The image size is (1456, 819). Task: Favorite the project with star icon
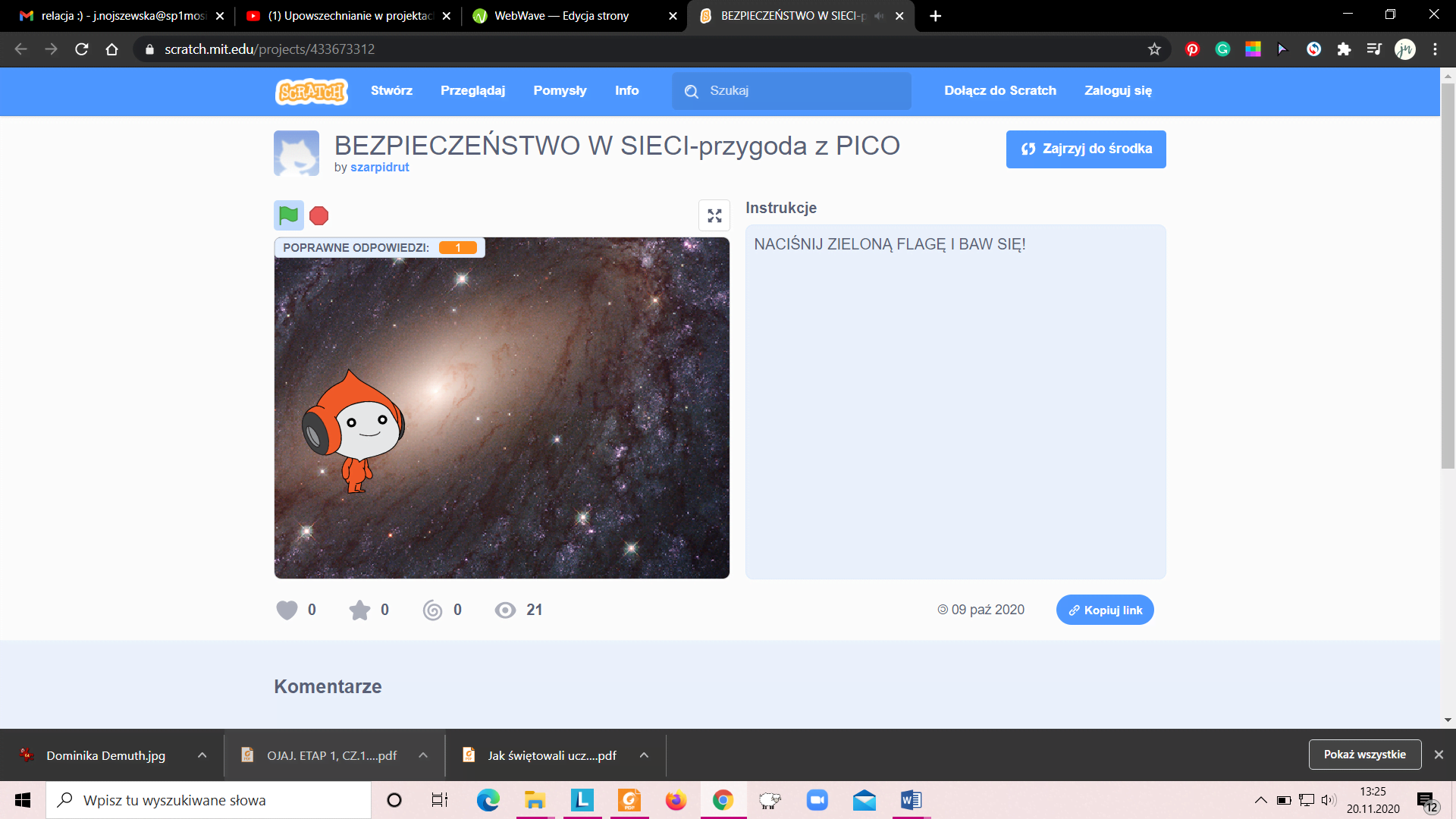click(x=359, y=610)
